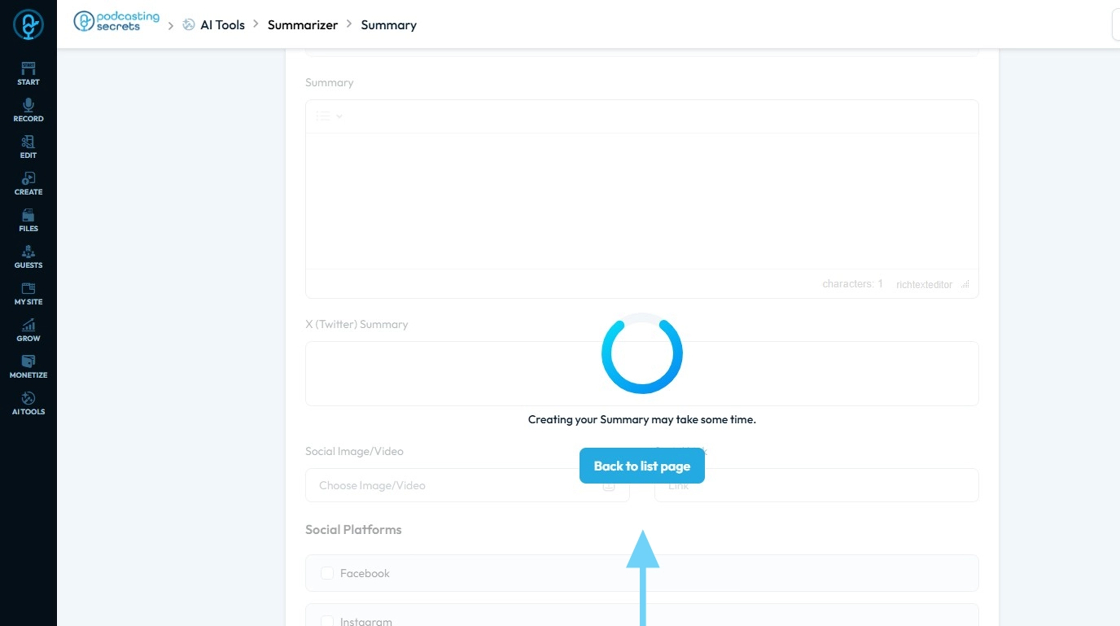Screen dimensions: 1120x626
Task: Go to the Edit section
Action: click(29, 146)
